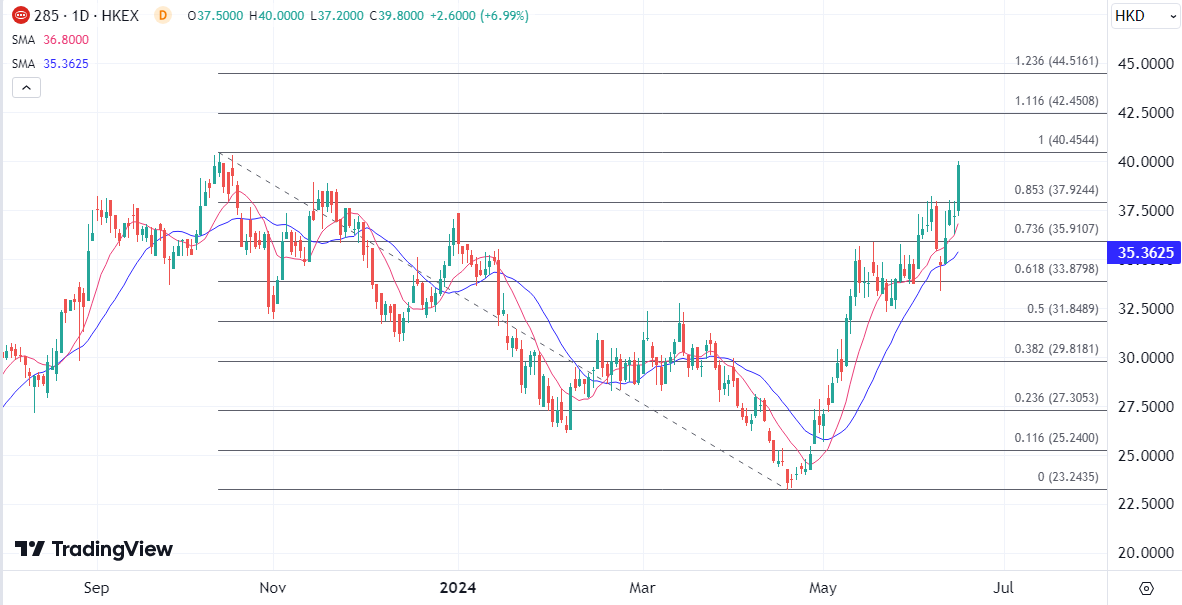
Task: Open chart settings gear icon
Action: (x=1146, y=588)
